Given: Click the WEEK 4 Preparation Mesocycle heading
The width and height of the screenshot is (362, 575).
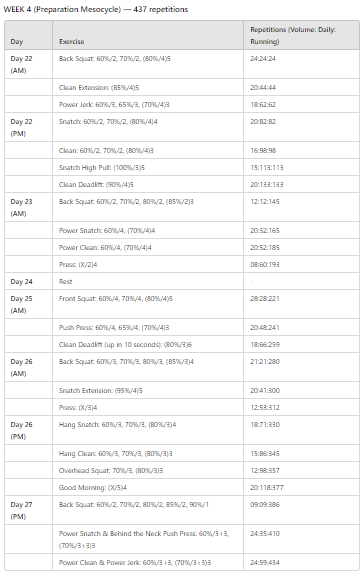Looking at the screenshot, I should coord(95,10).
